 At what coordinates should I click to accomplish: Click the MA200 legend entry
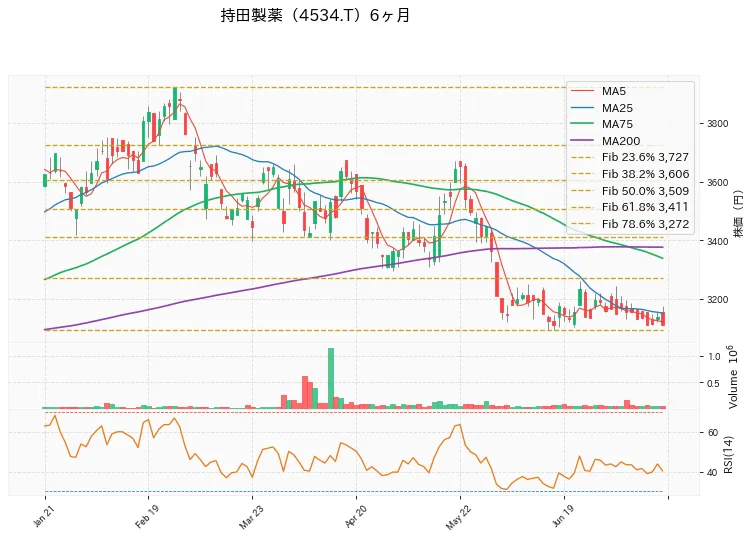tap(606, 141)
